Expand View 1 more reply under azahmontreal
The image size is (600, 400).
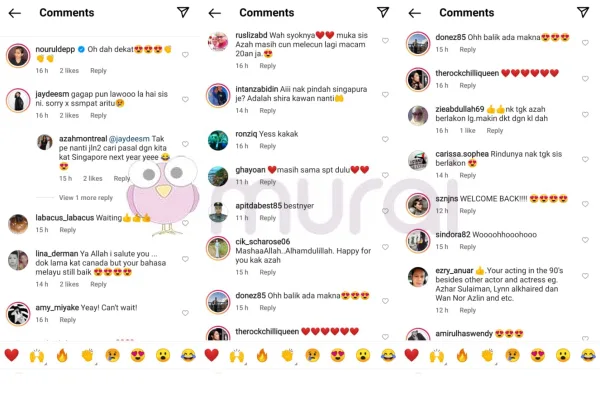tap(86, 198)
